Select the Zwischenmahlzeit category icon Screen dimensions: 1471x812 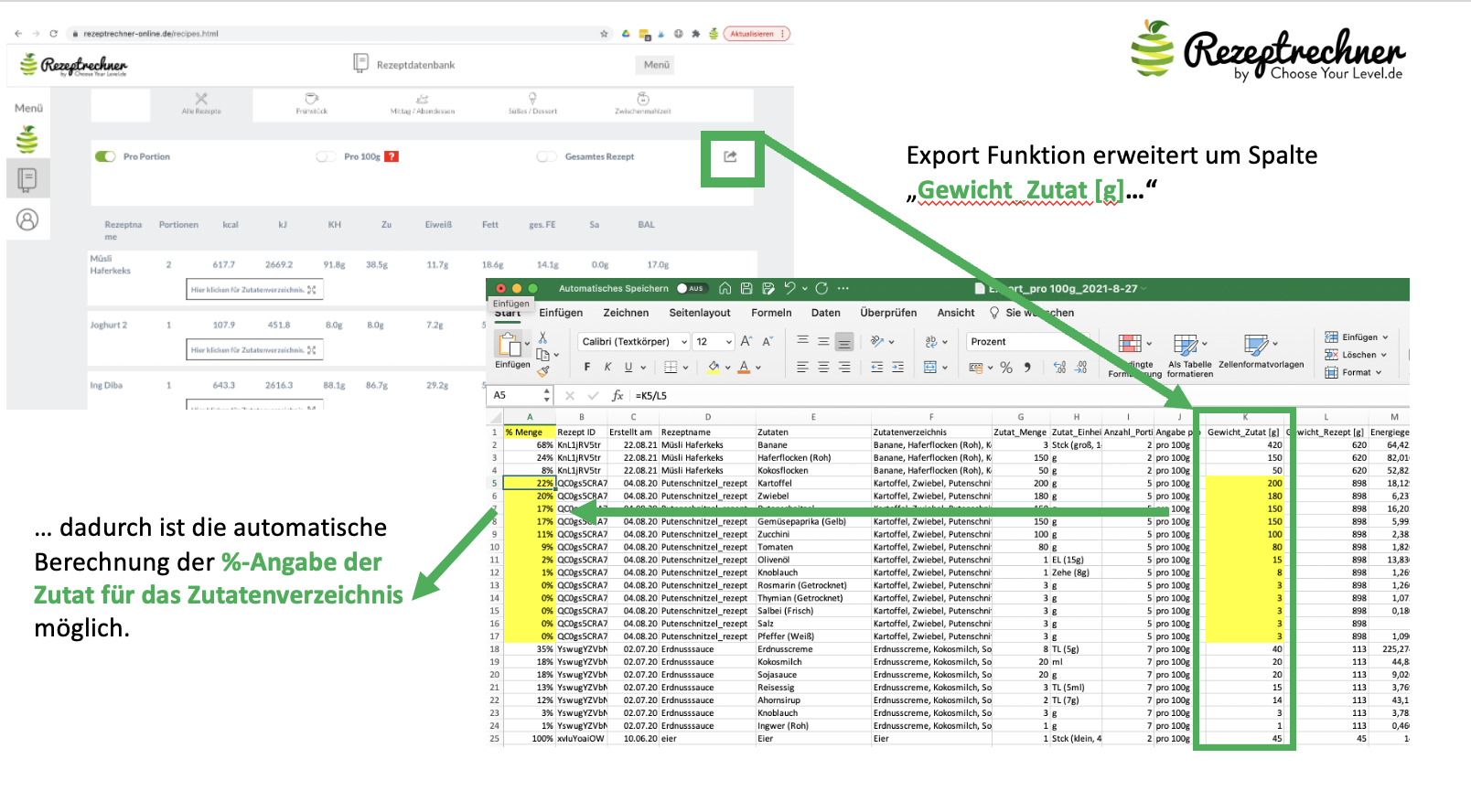[643, 99]
